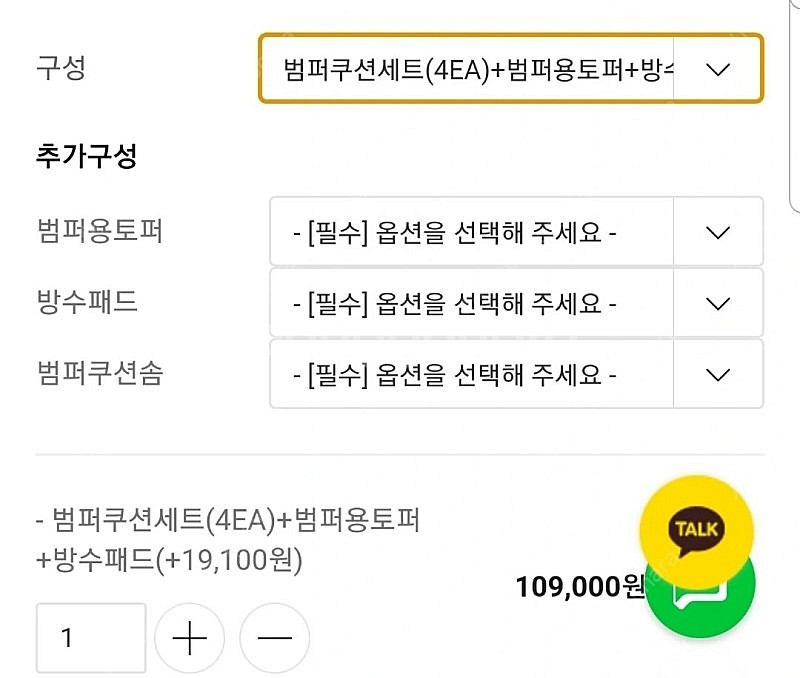Viewport: 800px width, 678px height.
Task: Click chevron arrow beside 범퍼용토퍼 option
Action: click(718, 232)
